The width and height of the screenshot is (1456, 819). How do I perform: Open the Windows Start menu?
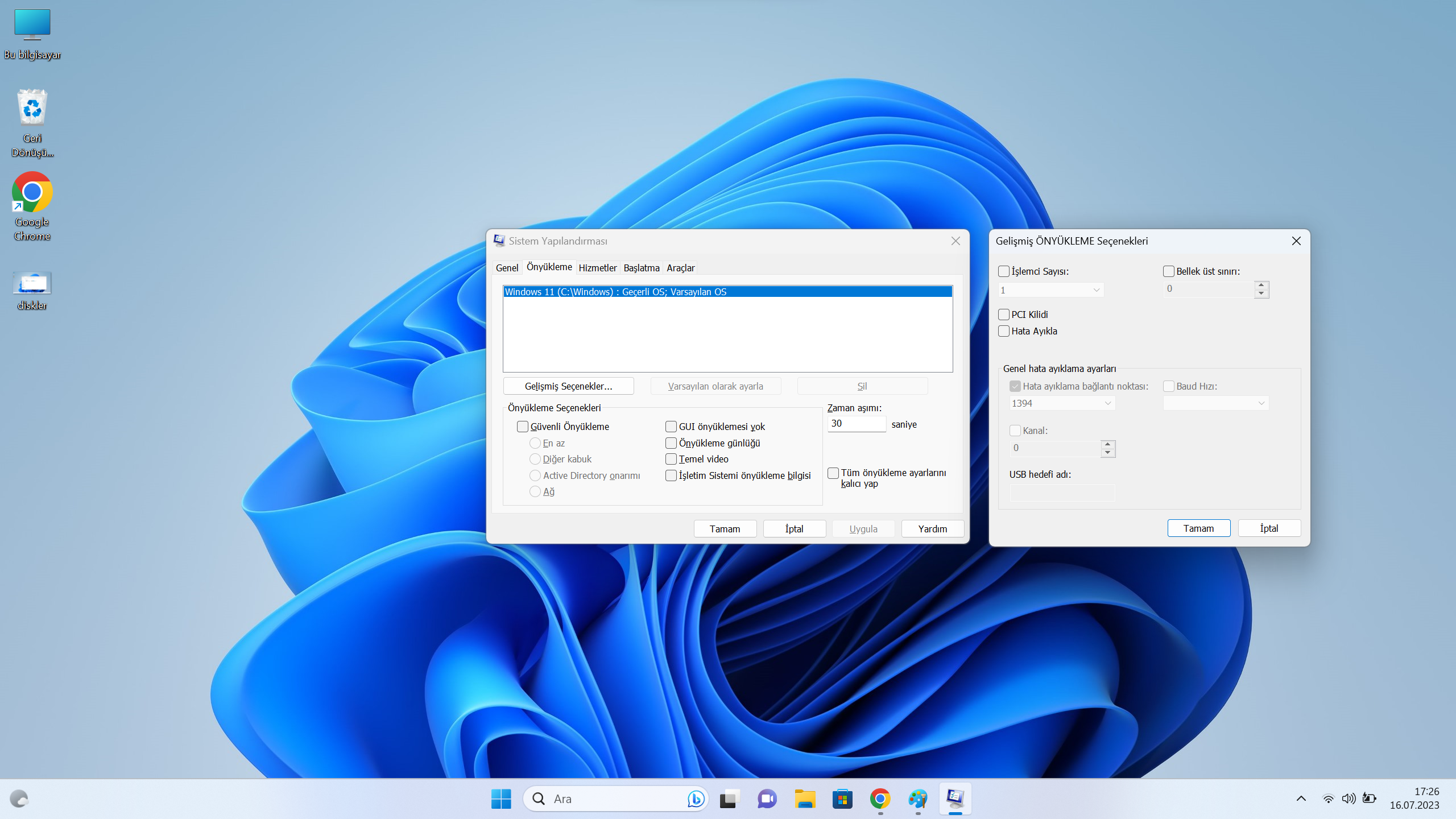point(500,799)
